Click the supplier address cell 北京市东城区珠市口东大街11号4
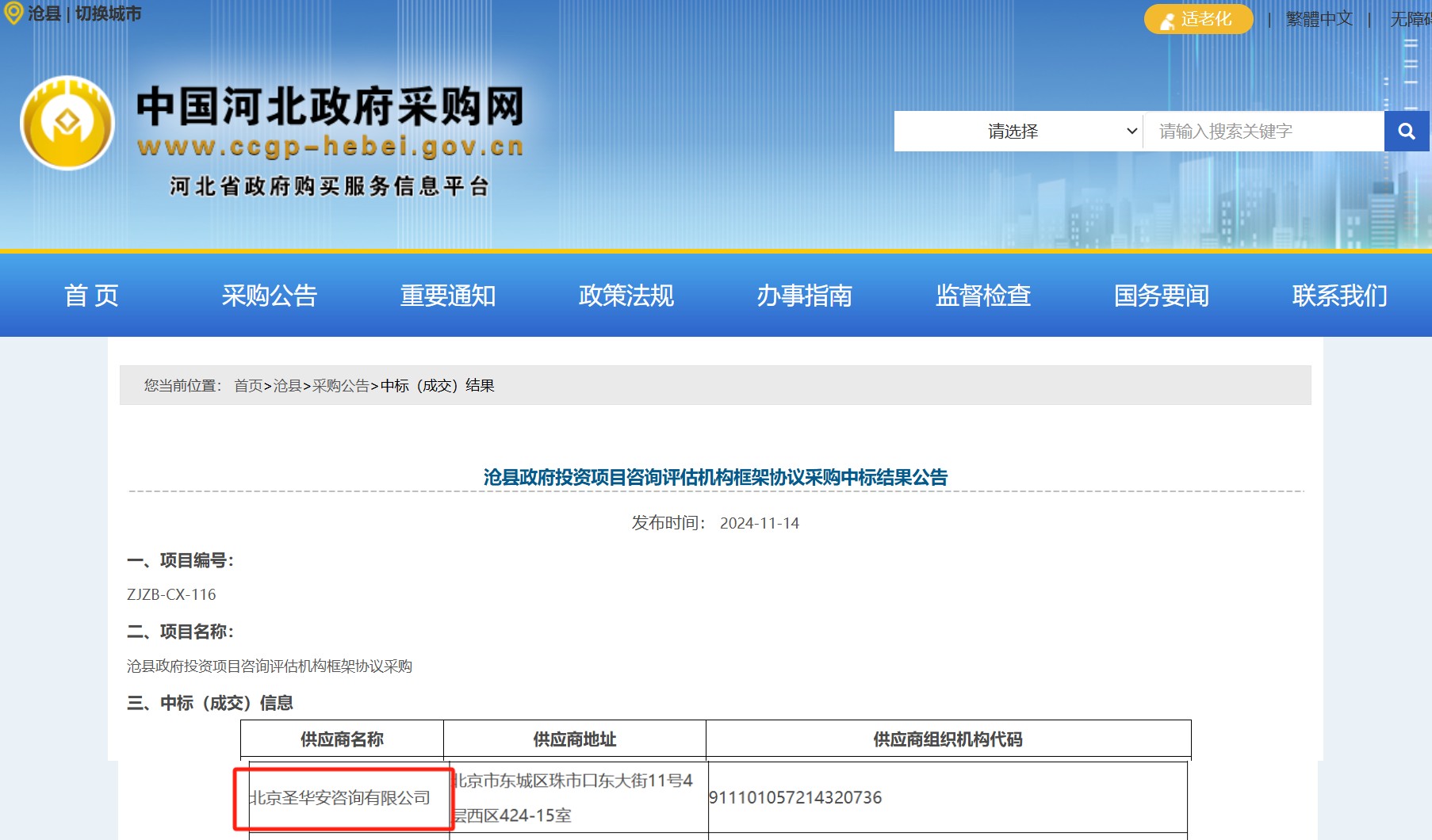The image size is (1432, 840). point(573,781)
